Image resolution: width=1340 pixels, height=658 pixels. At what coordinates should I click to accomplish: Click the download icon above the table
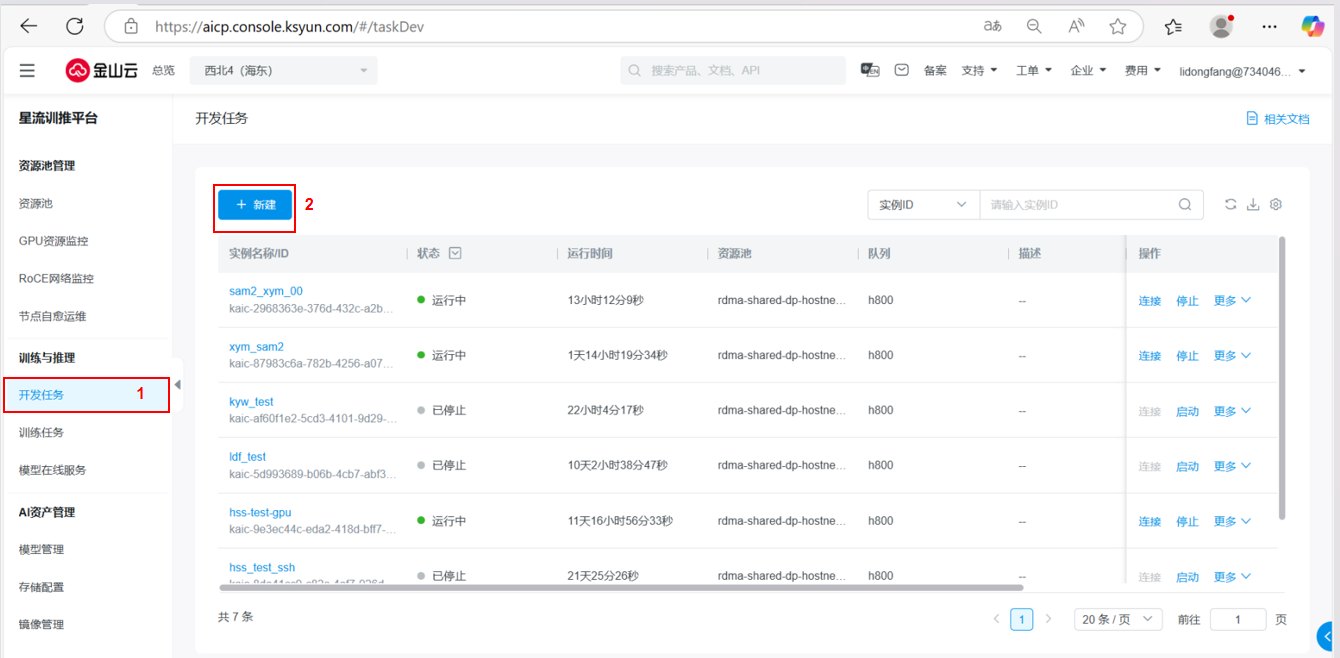tap(1253, 205)
